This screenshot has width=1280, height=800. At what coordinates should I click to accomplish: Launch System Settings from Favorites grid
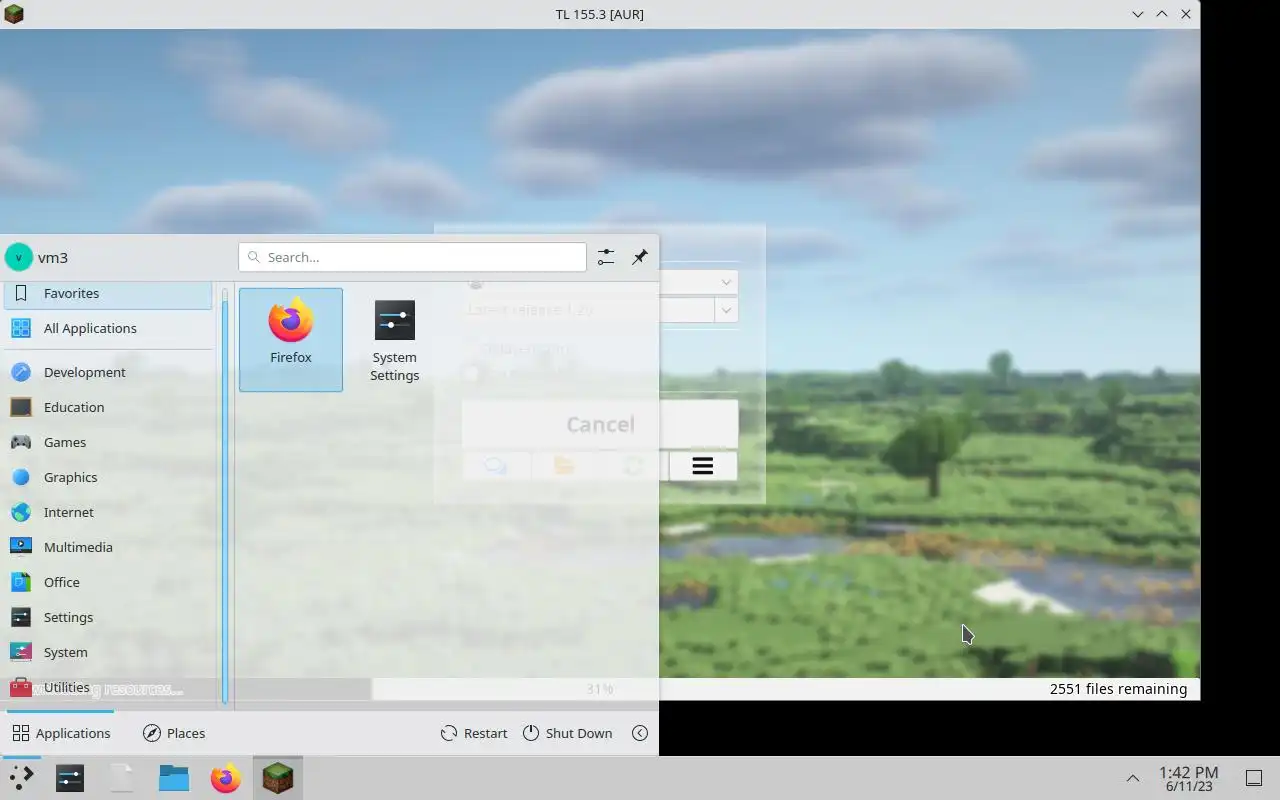tap(394, 339)
